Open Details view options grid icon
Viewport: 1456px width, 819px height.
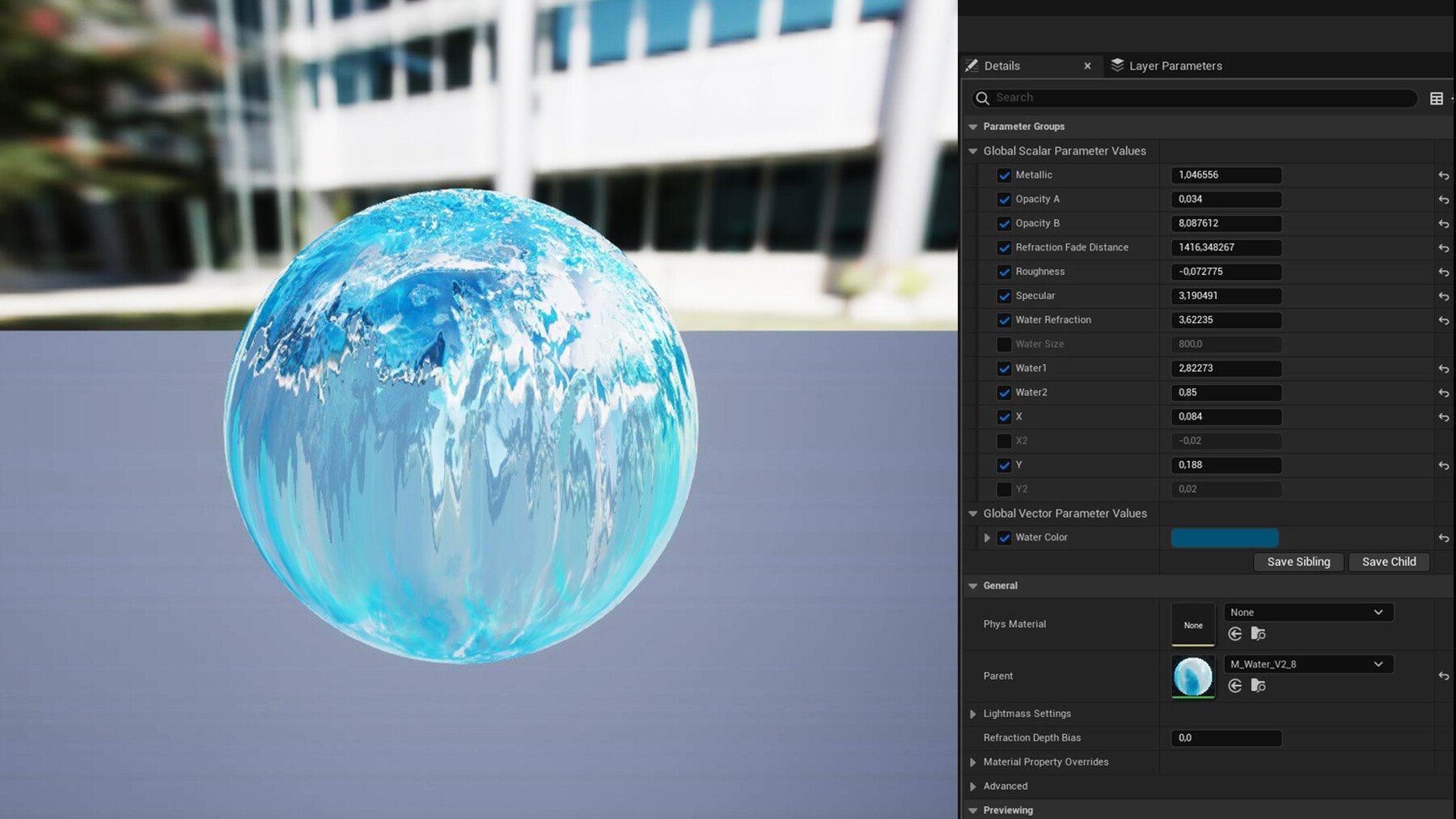1437,99
